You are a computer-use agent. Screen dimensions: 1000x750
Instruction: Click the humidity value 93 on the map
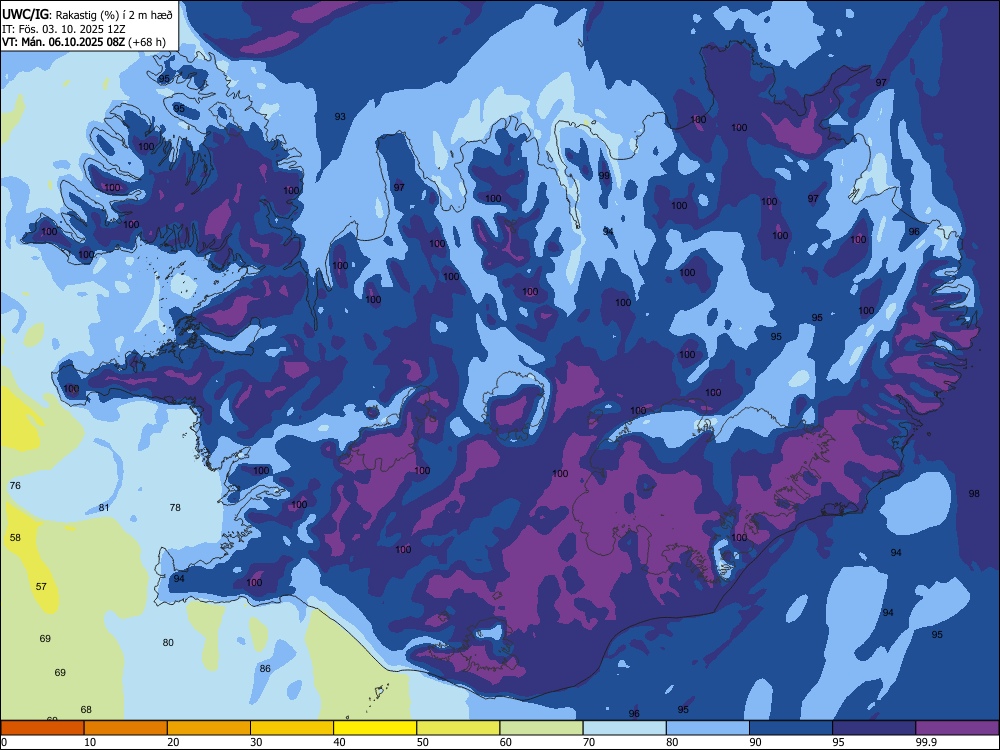[x=341, y=117]
